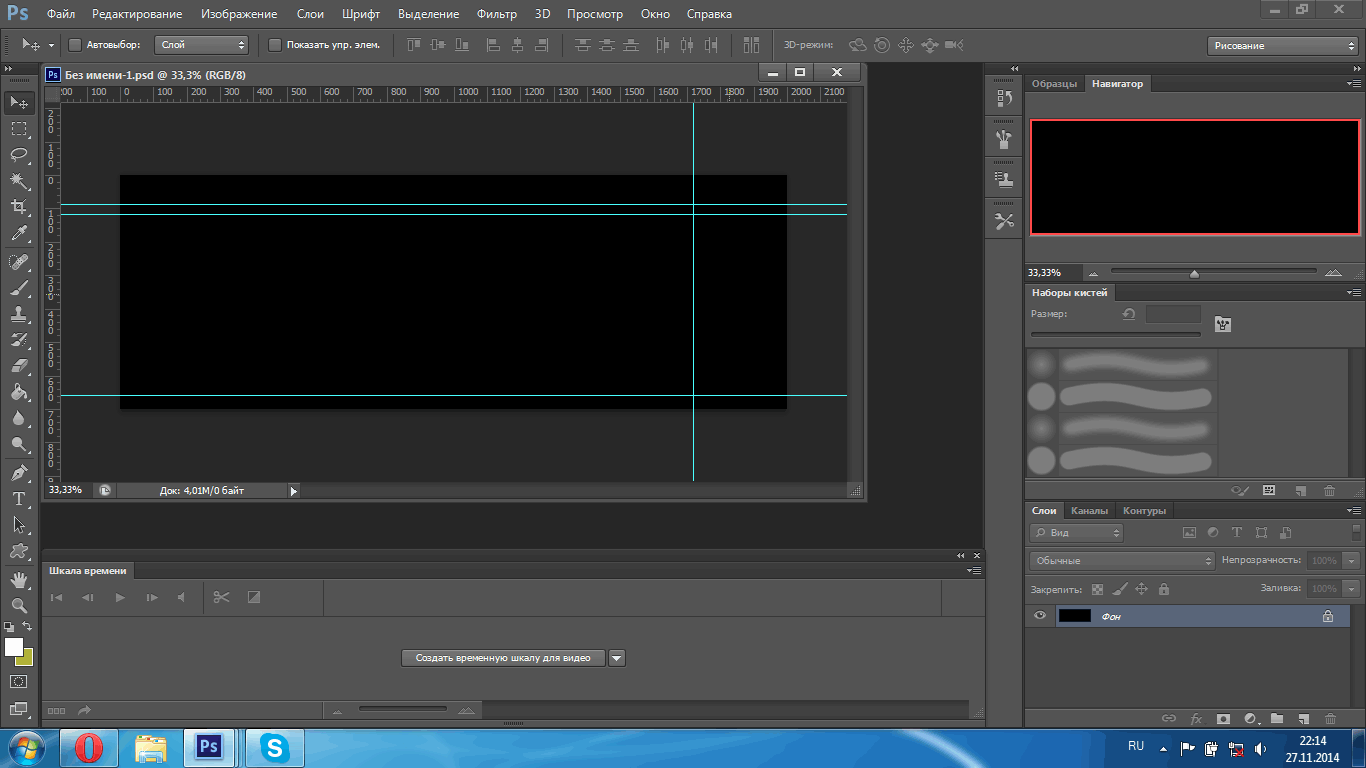Open the Фильтр menu
Viewport: 1366px width, 768px height.
coord(496,14)
